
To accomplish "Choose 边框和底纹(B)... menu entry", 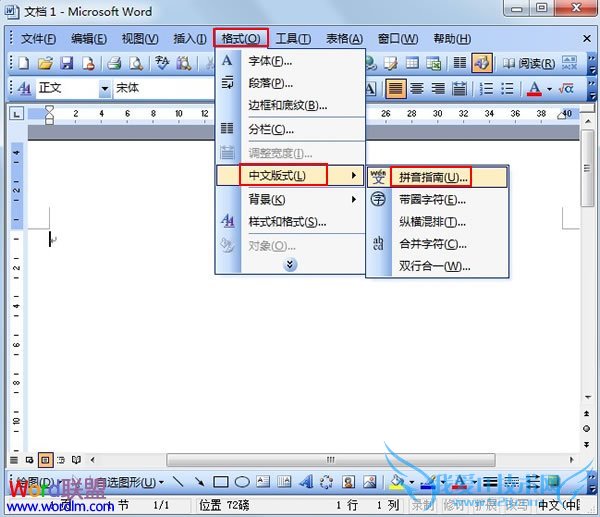I will click(290, 105).
